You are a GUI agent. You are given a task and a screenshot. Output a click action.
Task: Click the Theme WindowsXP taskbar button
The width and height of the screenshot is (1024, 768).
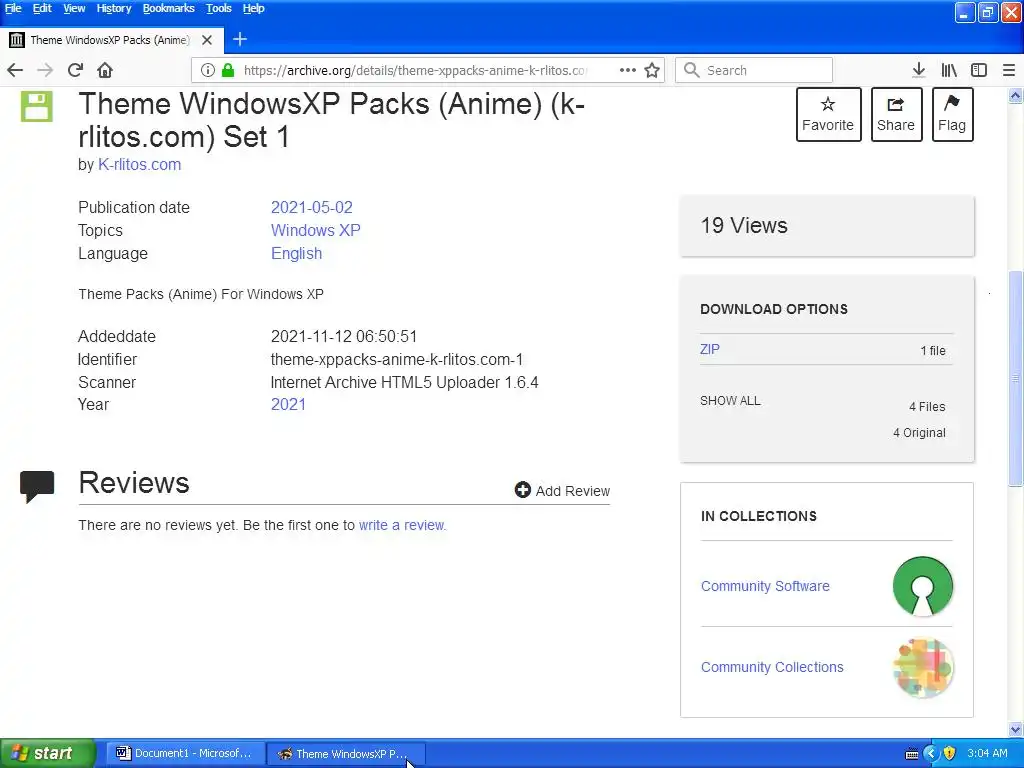coord(346,753)
